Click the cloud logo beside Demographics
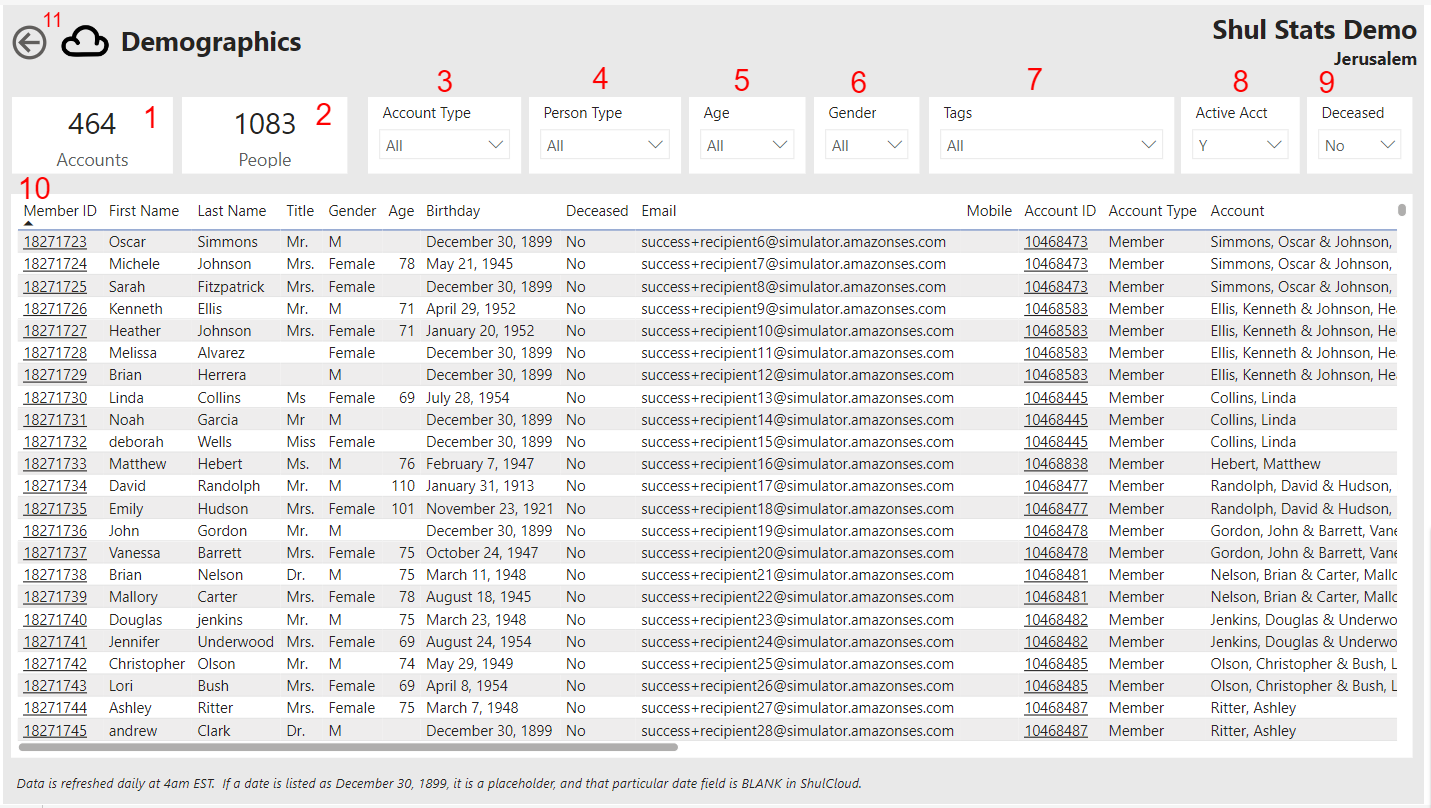 tap(85, 42)
